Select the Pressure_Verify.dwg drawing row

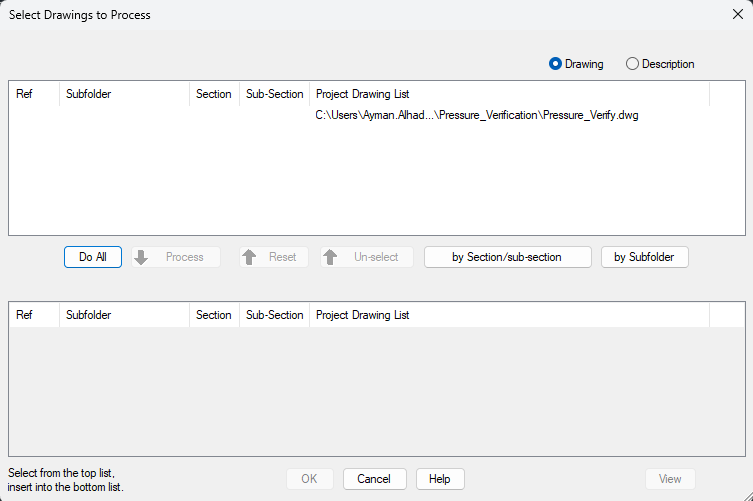tap(376, 115)
